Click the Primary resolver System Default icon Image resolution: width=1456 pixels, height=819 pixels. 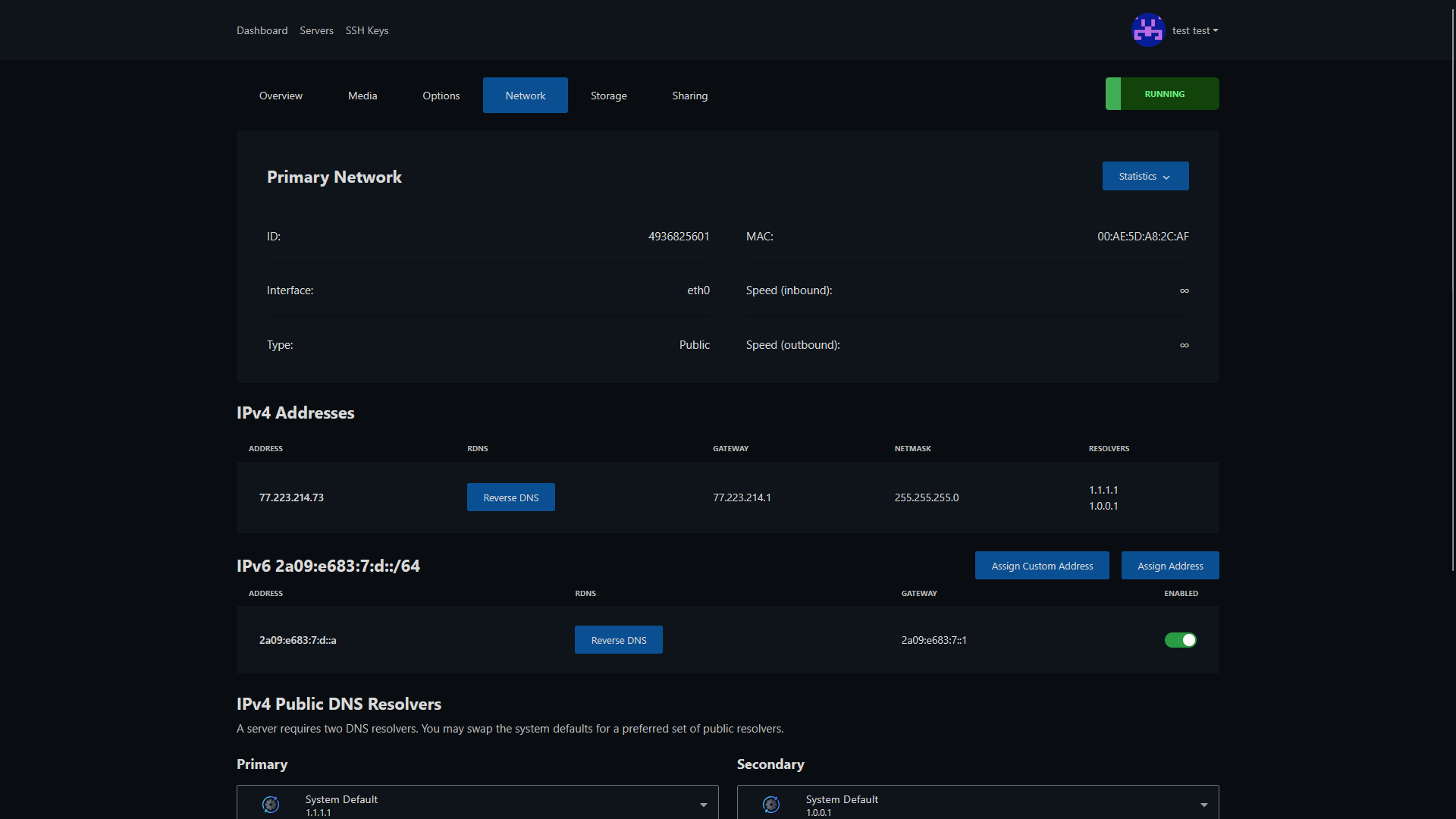click(x=271, y=805)
